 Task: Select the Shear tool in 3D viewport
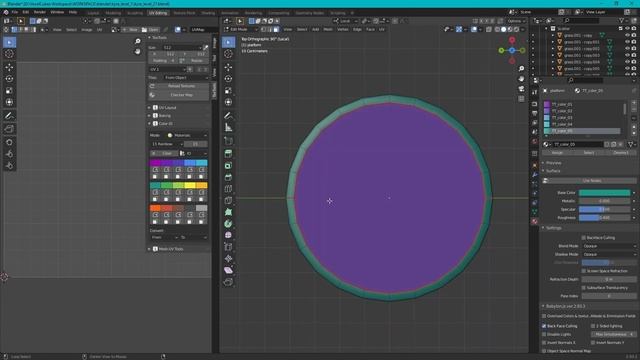tap(229, 270)
